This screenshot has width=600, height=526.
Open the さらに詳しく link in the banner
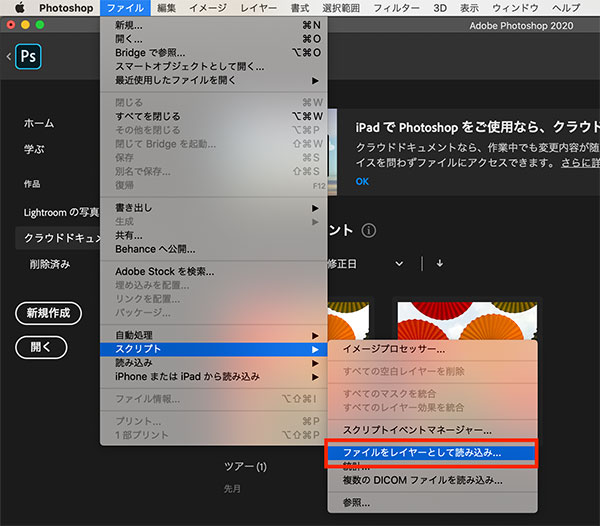tap(580, 163)
